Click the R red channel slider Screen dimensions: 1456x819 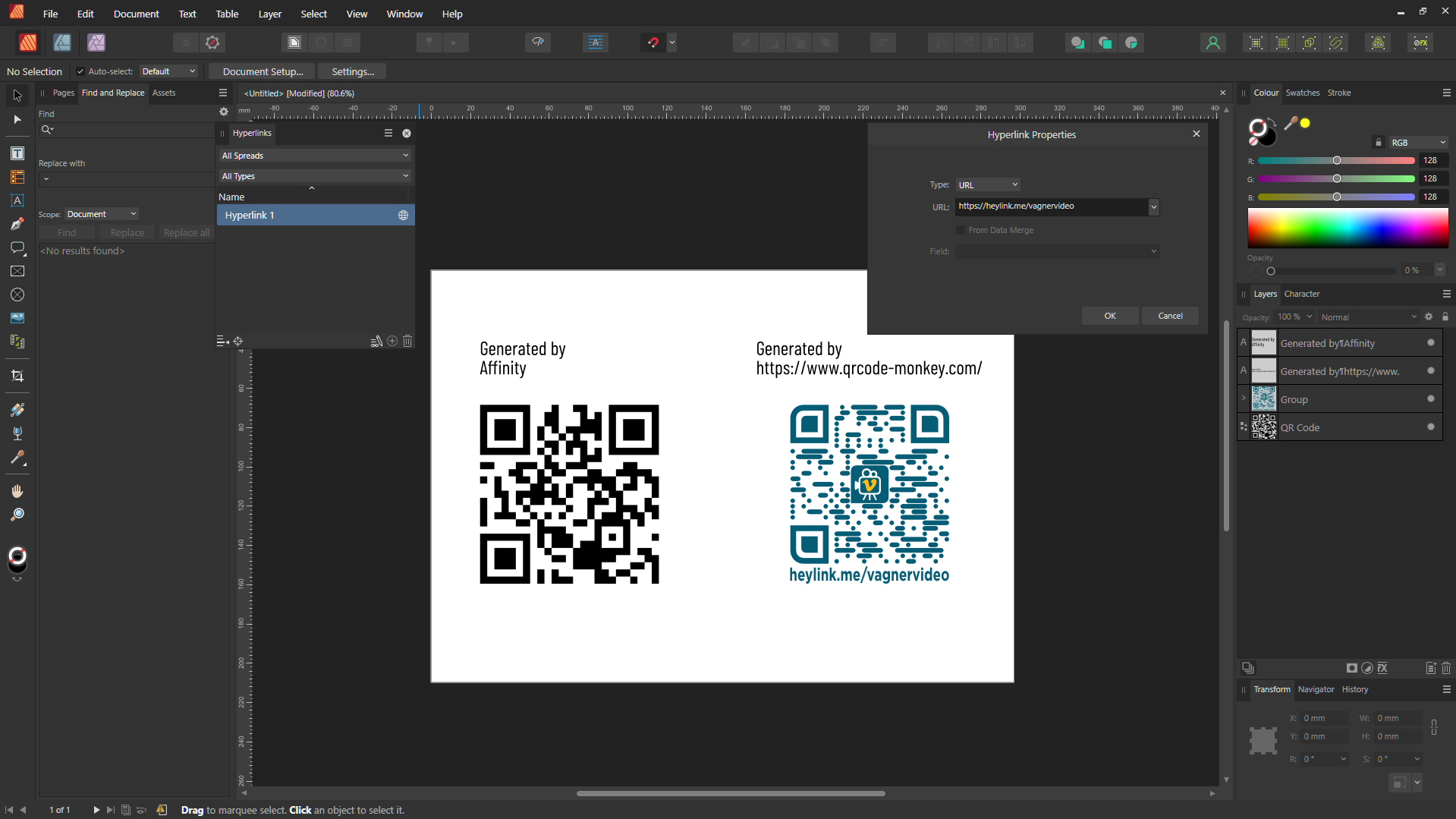(1336, 160)
